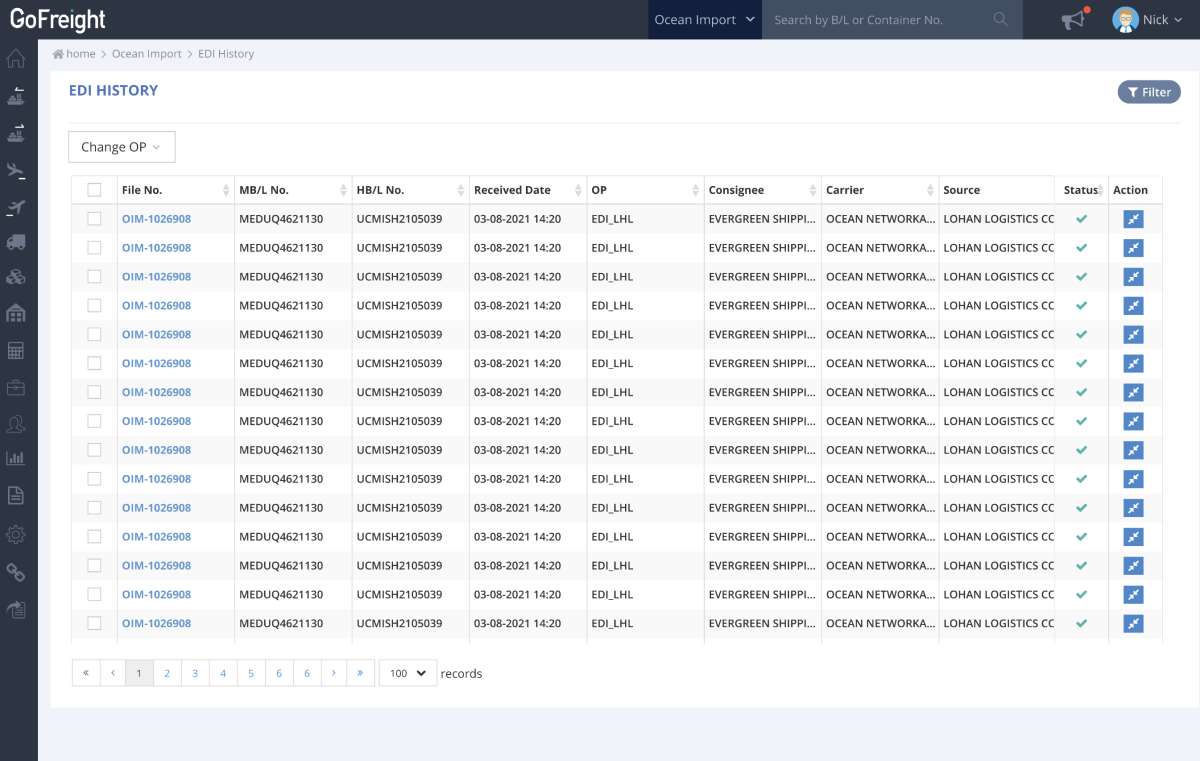Viewport: 1200px width, 761px height.
Task: Open the truck module in the sidebar
Action: [15, 242]
